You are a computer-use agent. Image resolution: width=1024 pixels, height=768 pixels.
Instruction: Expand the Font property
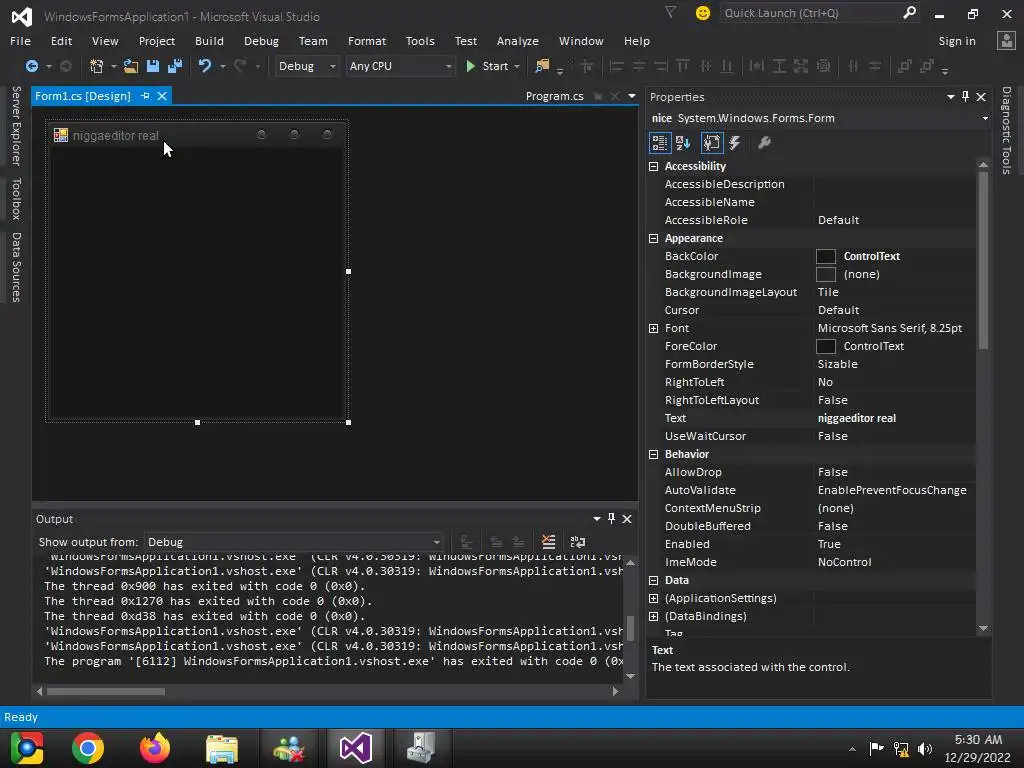pyautogui.click(x=653, y=328)
